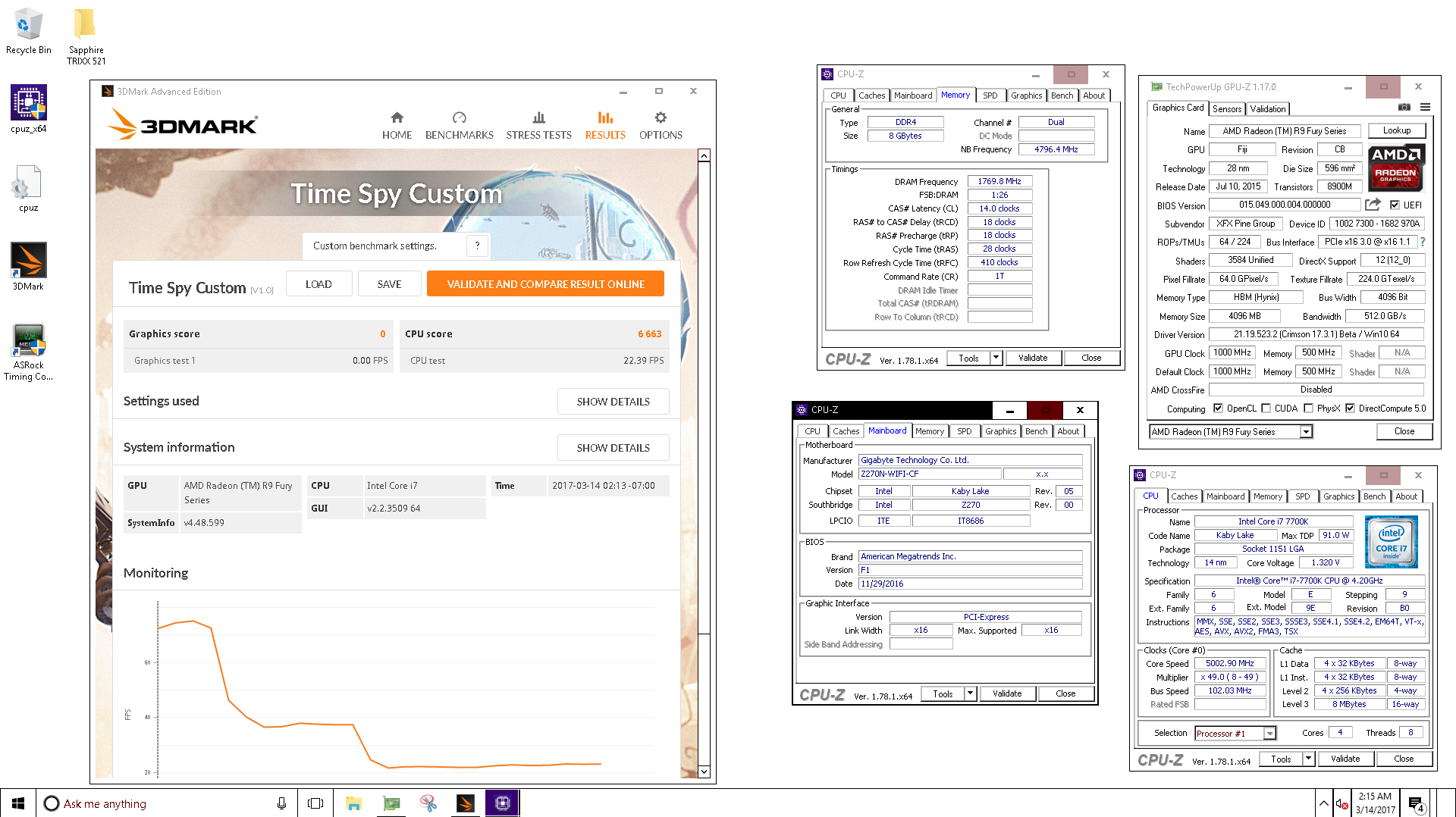The width and height of the screenshot is (1456, 817).
Task: Click the GPU-Z taskbar icon
Action: click(x=391, y=803)
